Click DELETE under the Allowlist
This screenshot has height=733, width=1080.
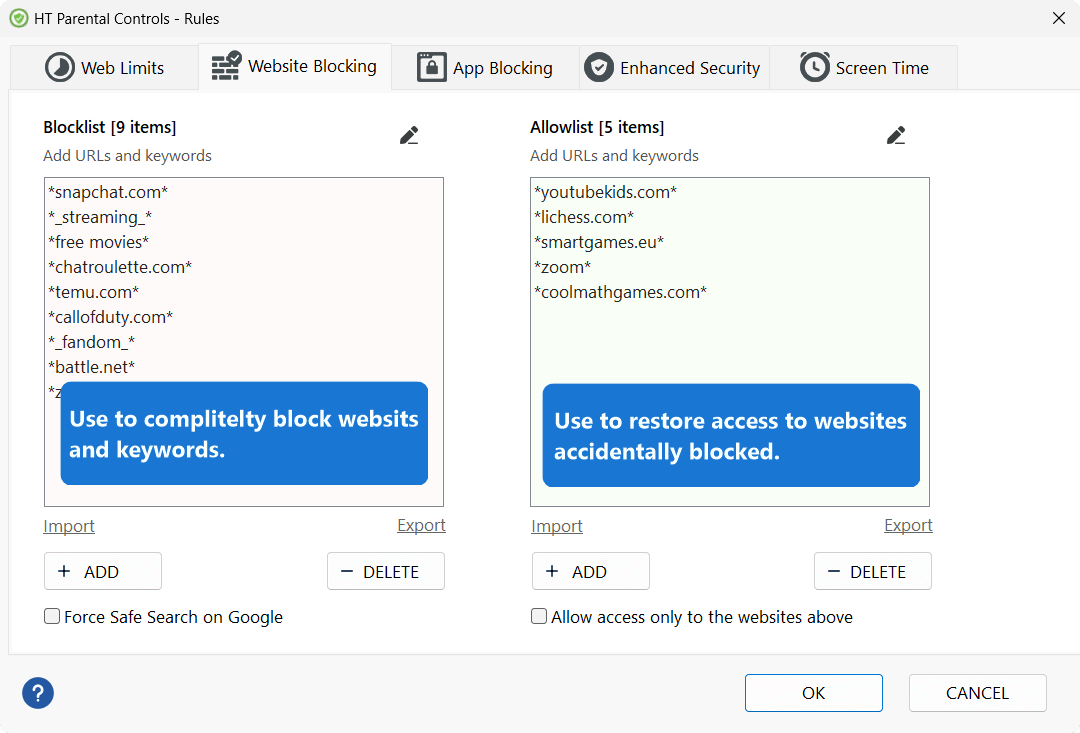[x=872, y=571]
